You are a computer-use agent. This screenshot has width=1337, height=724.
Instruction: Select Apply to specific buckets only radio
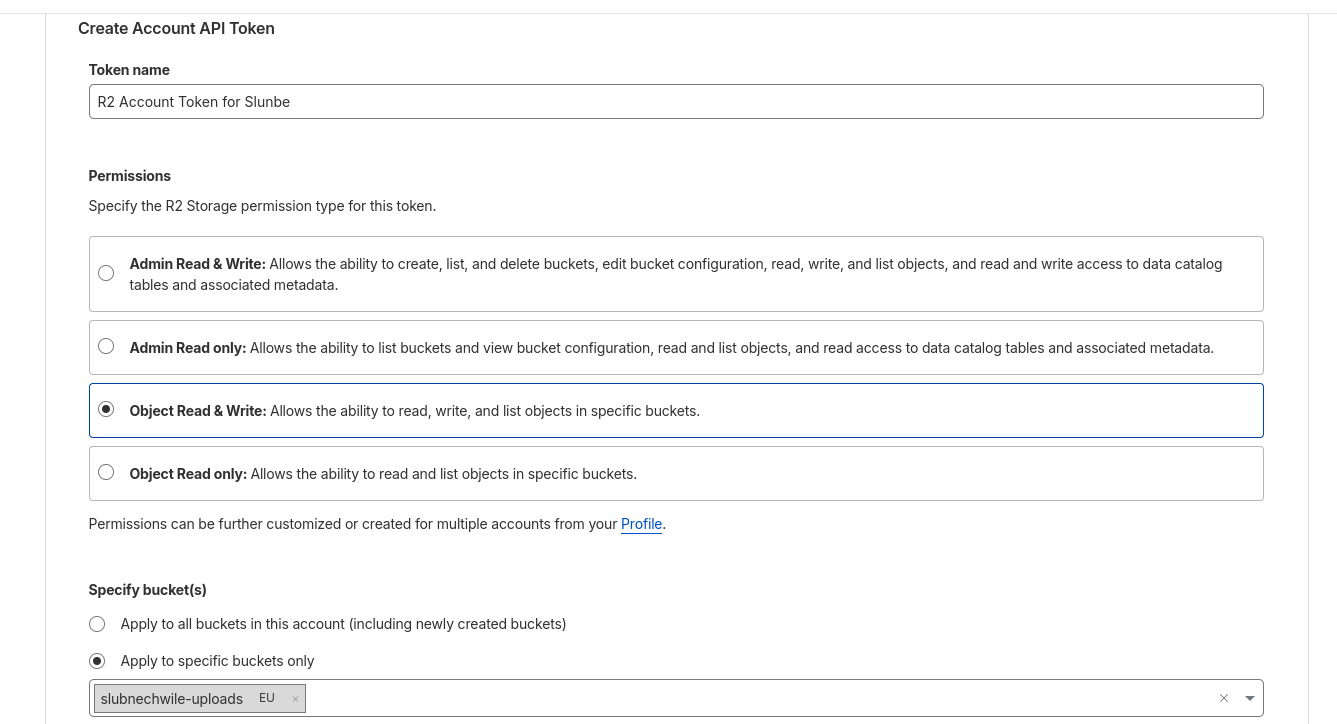click(97, 661)
